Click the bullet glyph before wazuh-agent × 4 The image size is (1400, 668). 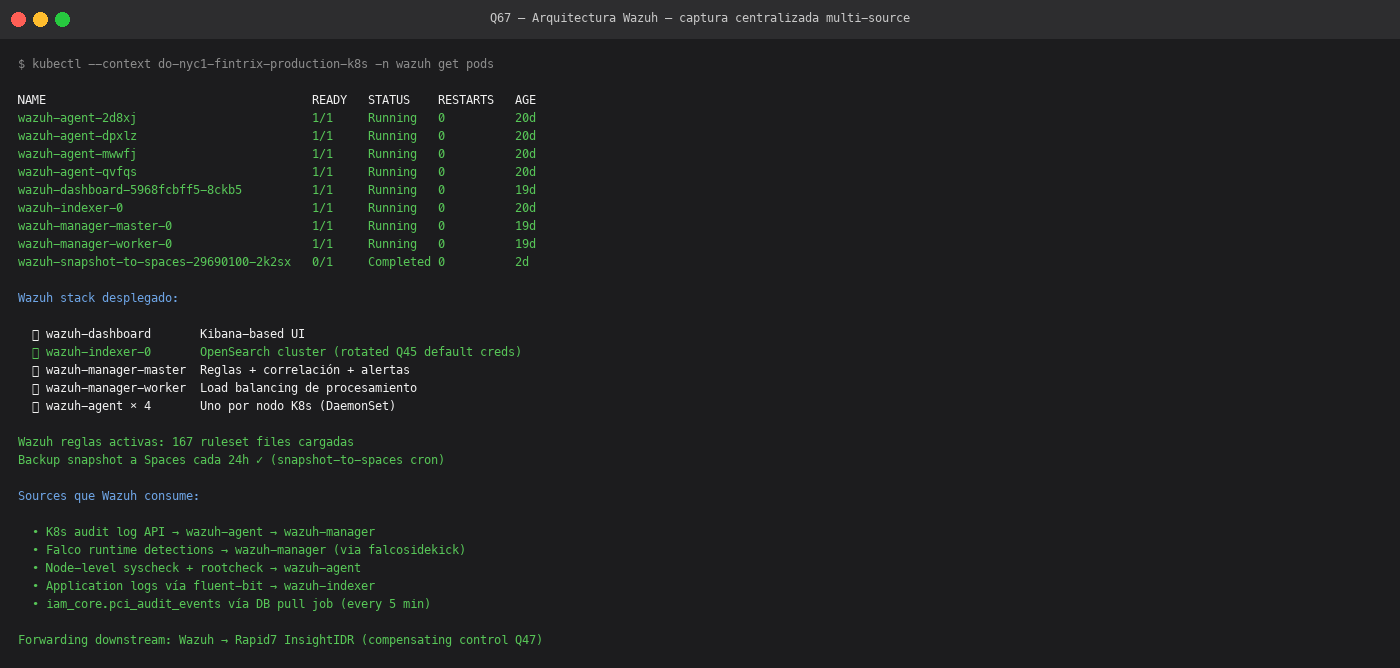pos(35,406)
